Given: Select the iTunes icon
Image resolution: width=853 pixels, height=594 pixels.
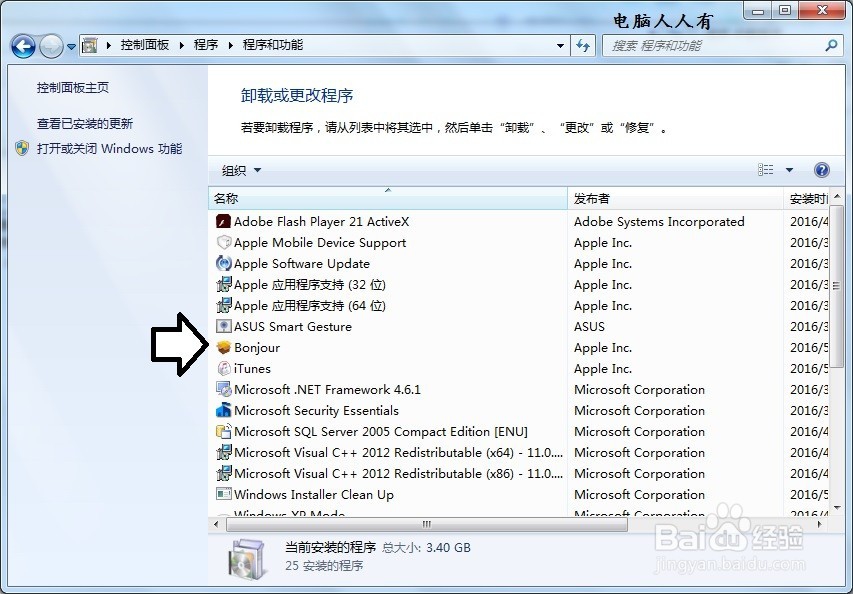Looking at the screenshot, I should point(224,368).
